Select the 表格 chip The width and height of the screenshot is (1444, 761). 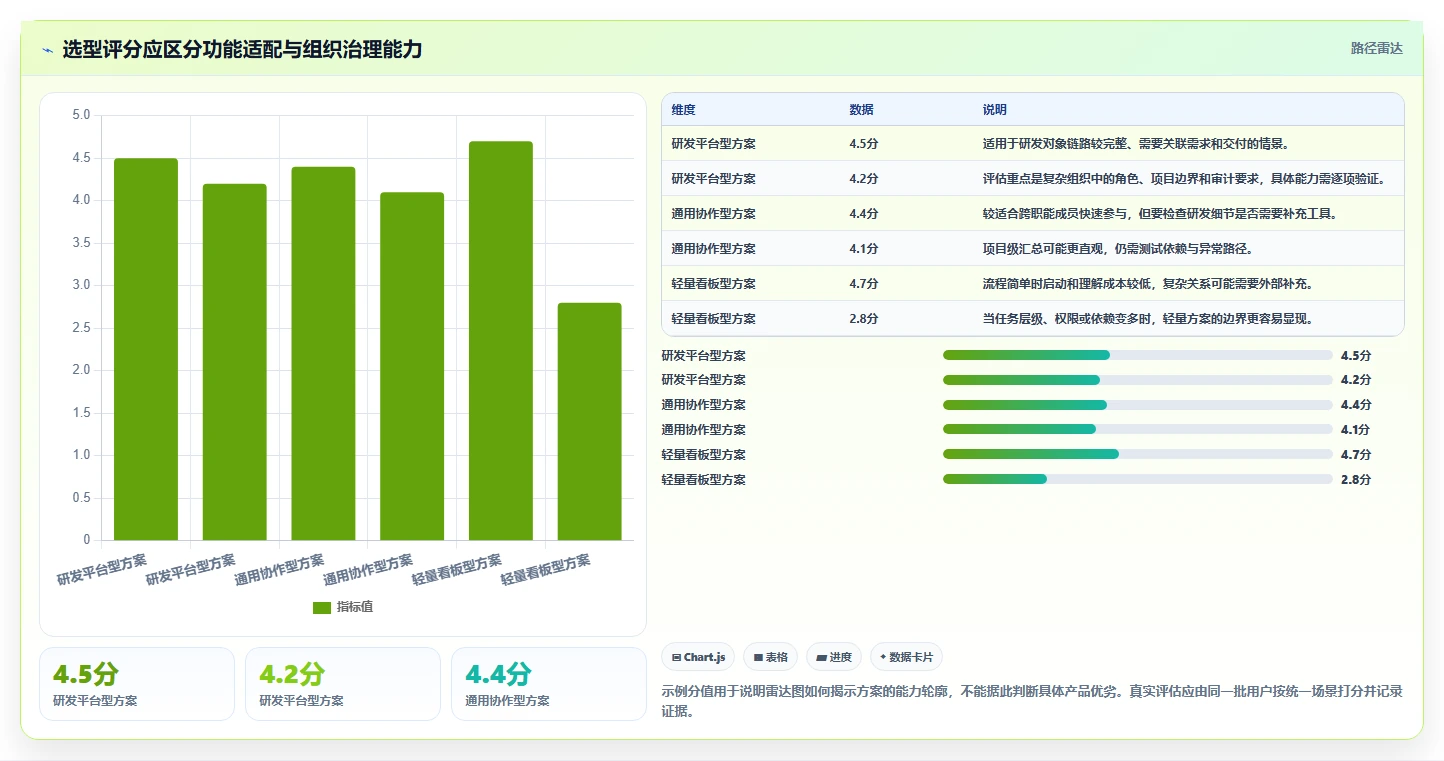770,657
